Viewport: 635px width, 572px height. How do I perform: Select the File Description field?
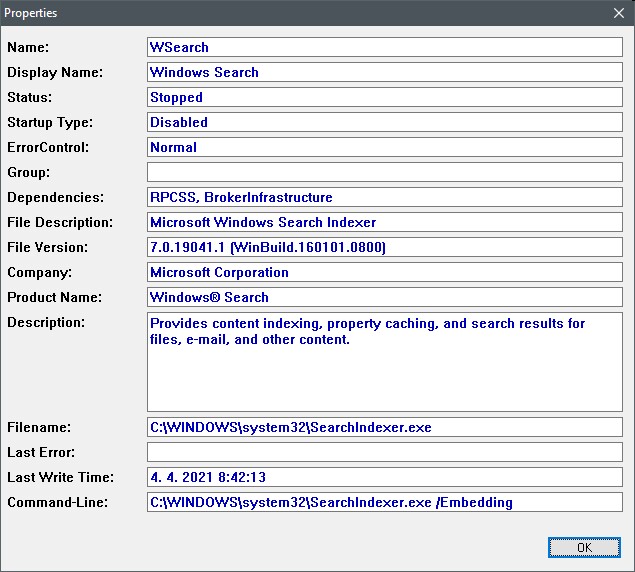385,222
